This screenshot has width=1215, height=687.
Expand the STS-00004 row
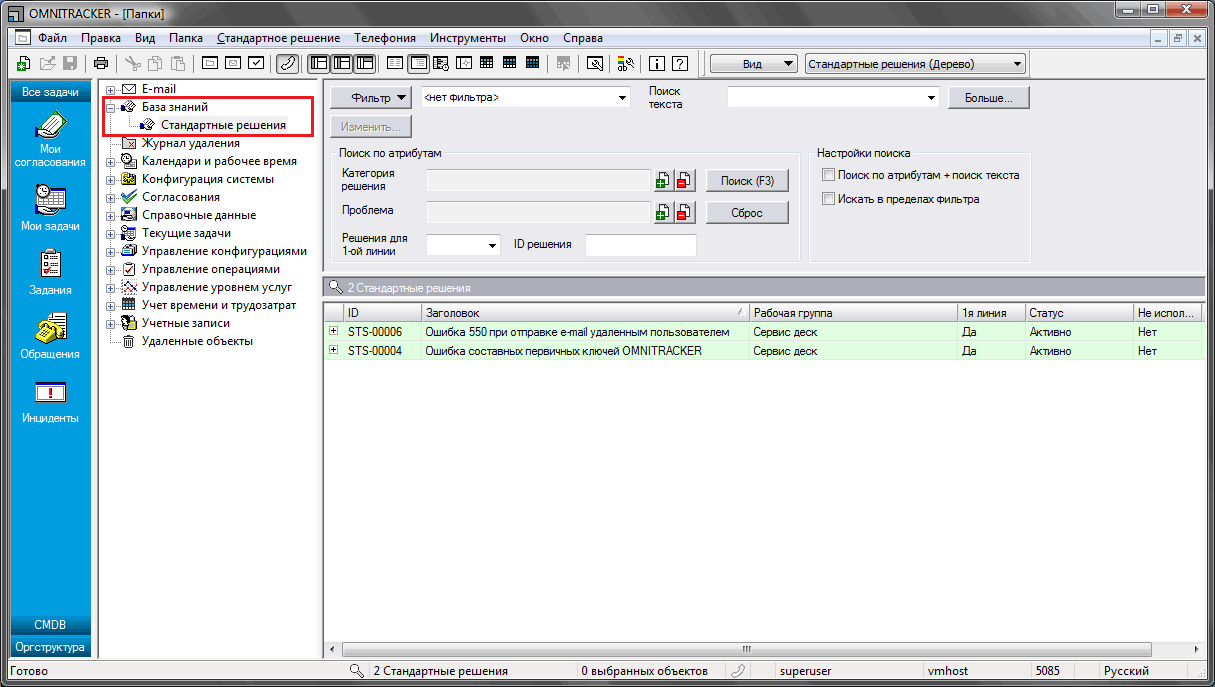(x=334, y=351)
